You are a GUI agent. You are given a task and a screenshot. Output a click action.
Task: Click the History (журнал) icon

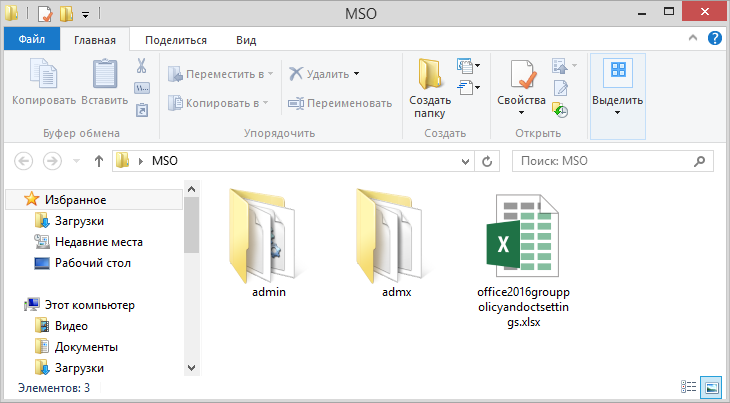tap(560, 110)
